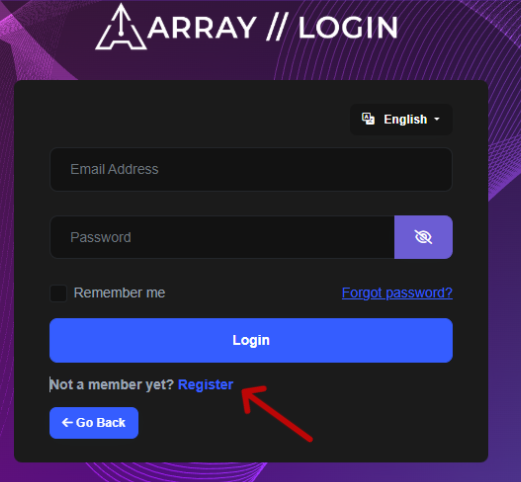Toggle password visibility with the purple button
521x482 pixels.
click(x=423, y=237)
